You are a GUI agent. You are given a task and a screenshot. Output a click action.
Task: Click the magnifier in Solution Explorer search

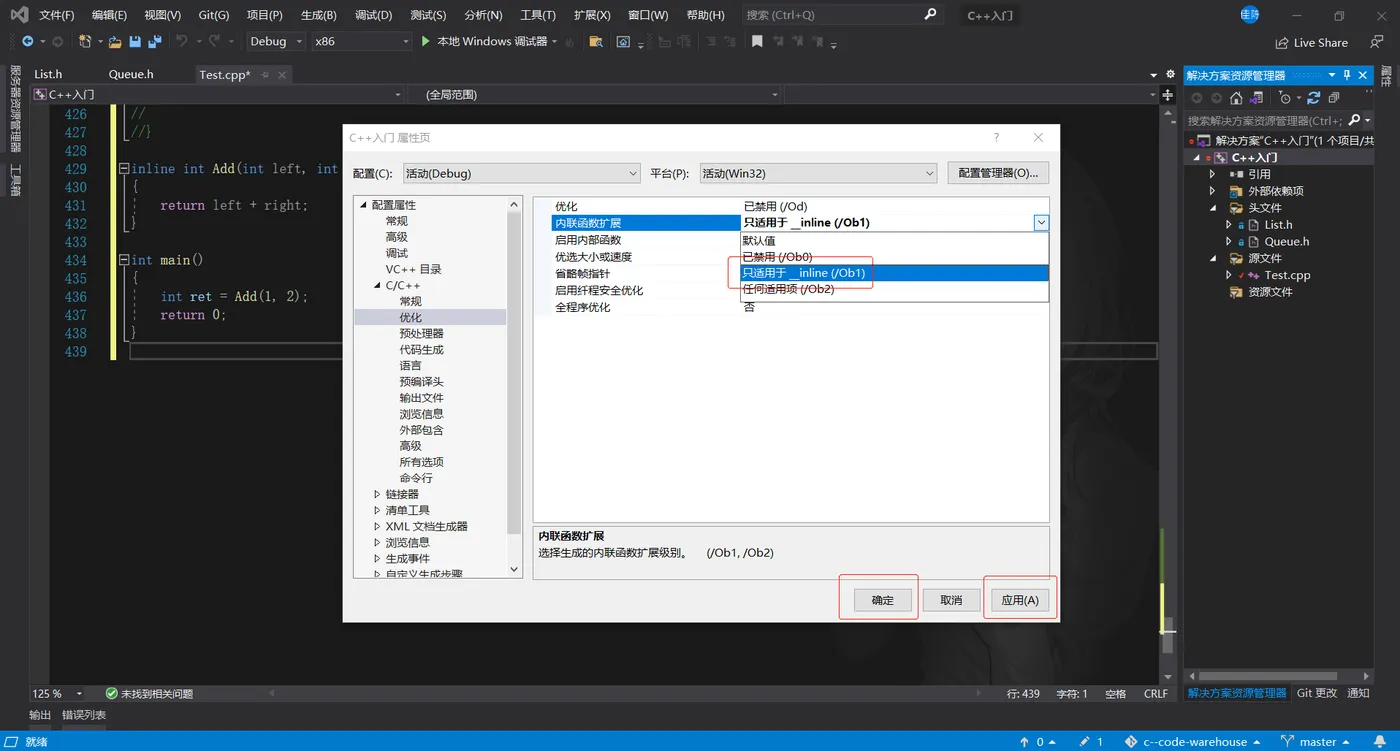click(1354, 120)
